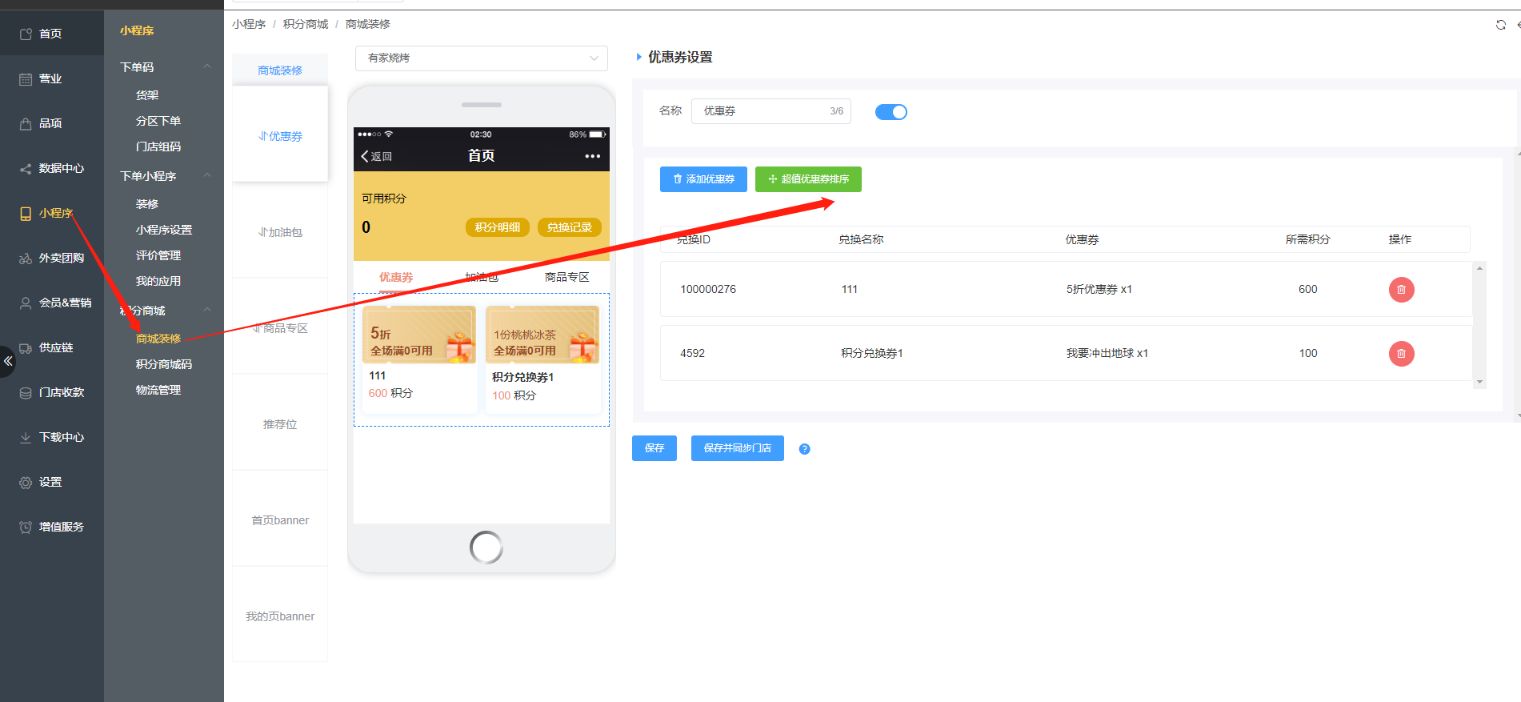Select the 优惠券 module card
The image size is (1521, 702).
click(x=280, y=136)
